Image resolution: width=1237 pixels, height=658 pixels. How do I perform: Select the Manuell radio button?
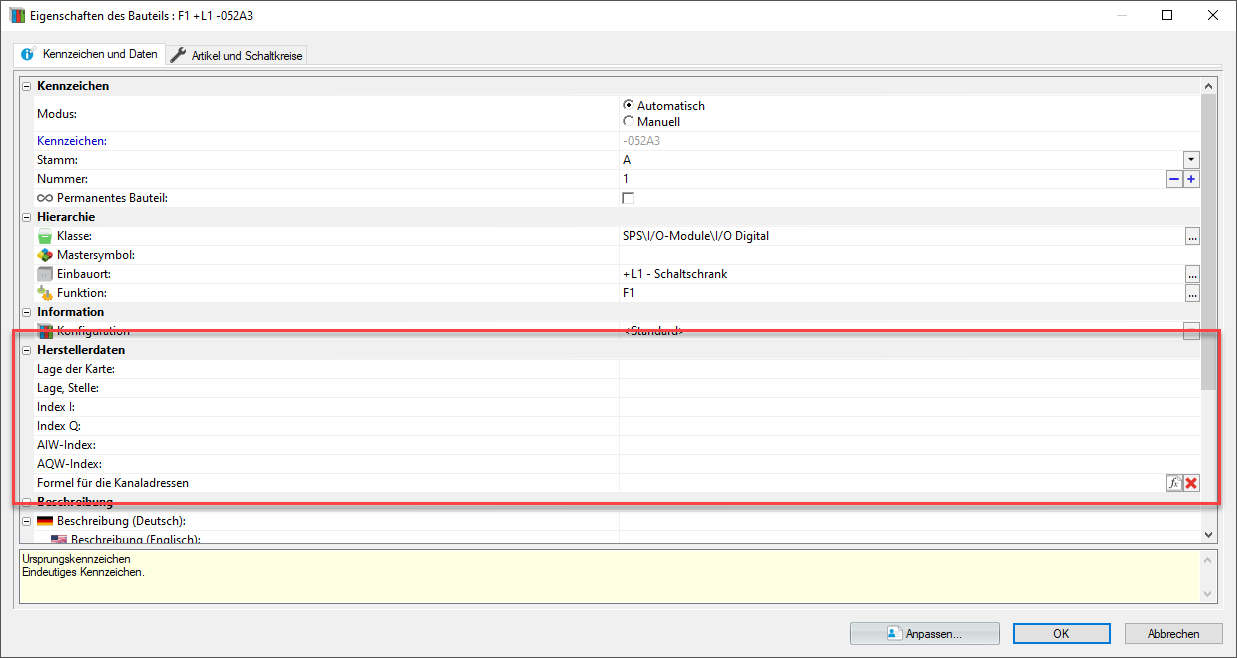pyautogui.click(x=628, y=122)
